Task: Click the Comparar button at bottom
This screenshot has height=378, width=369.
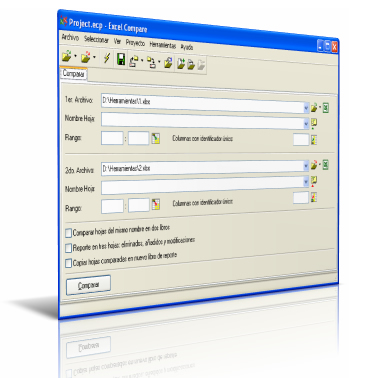Action: pyautogui.click(x=88, y=285)
